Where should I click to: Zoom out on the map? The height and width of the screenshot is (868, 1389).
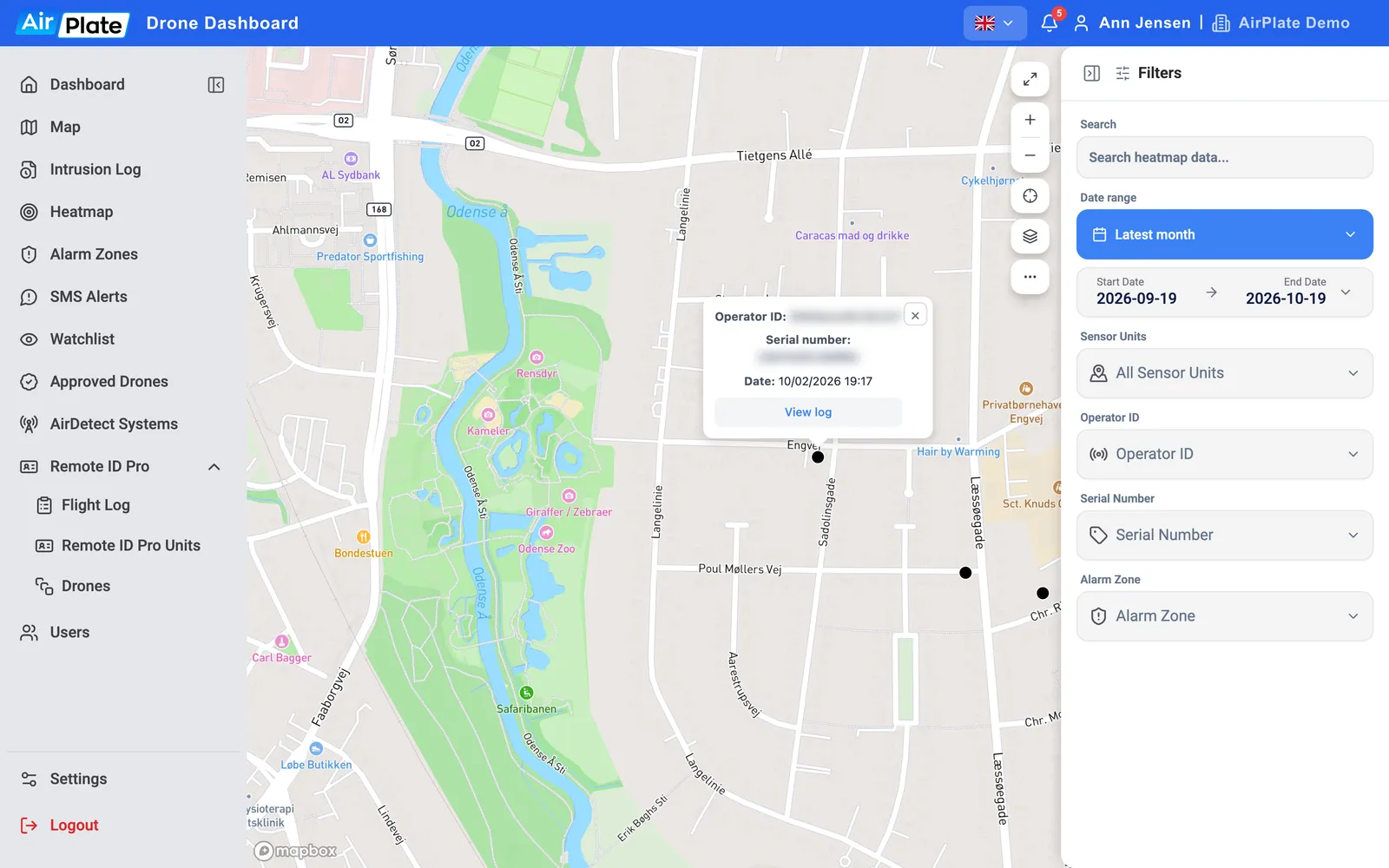pos(1030,155)
